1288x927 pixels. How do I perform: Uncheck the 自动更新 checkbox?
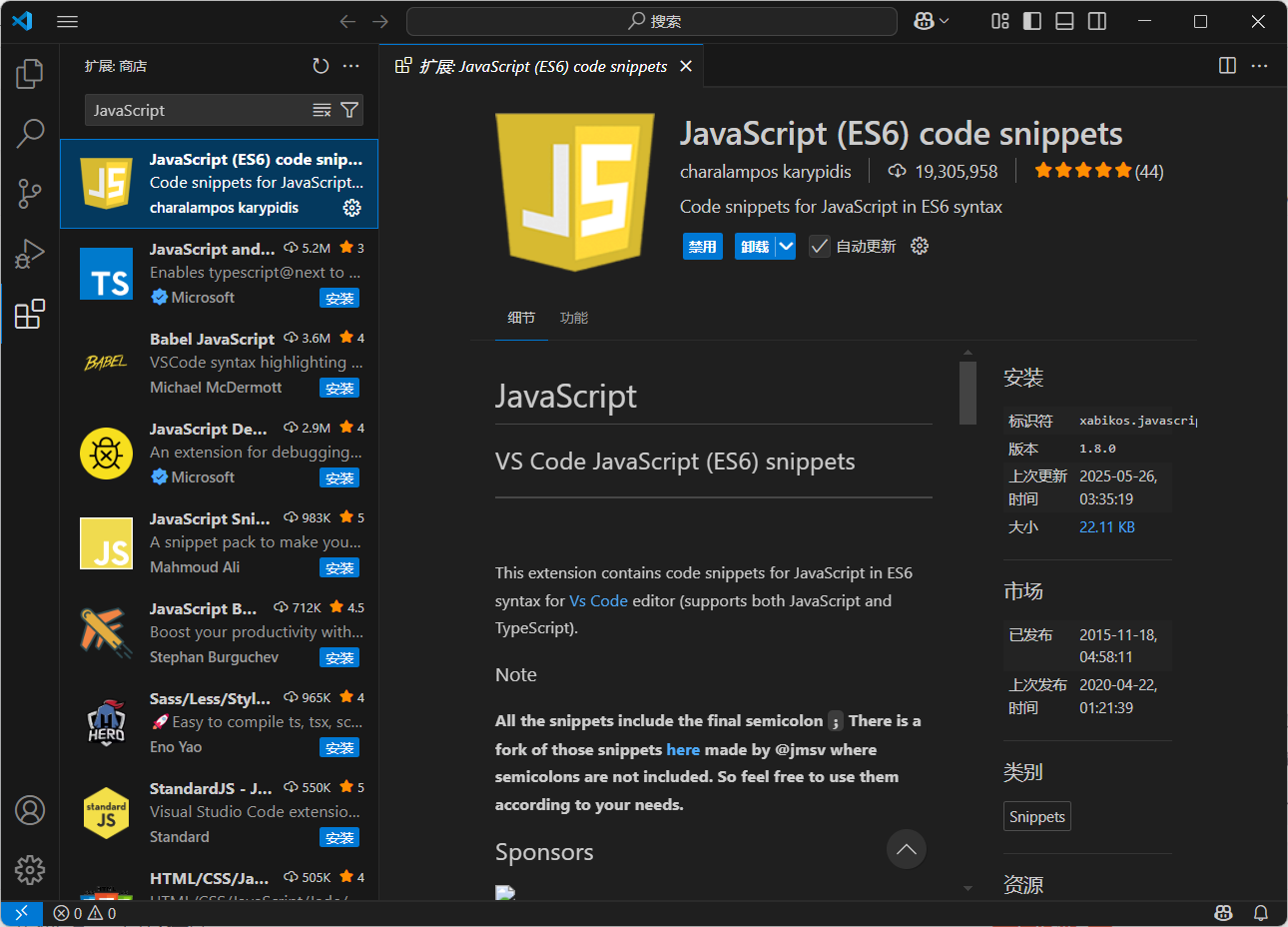tap(819, 246)
